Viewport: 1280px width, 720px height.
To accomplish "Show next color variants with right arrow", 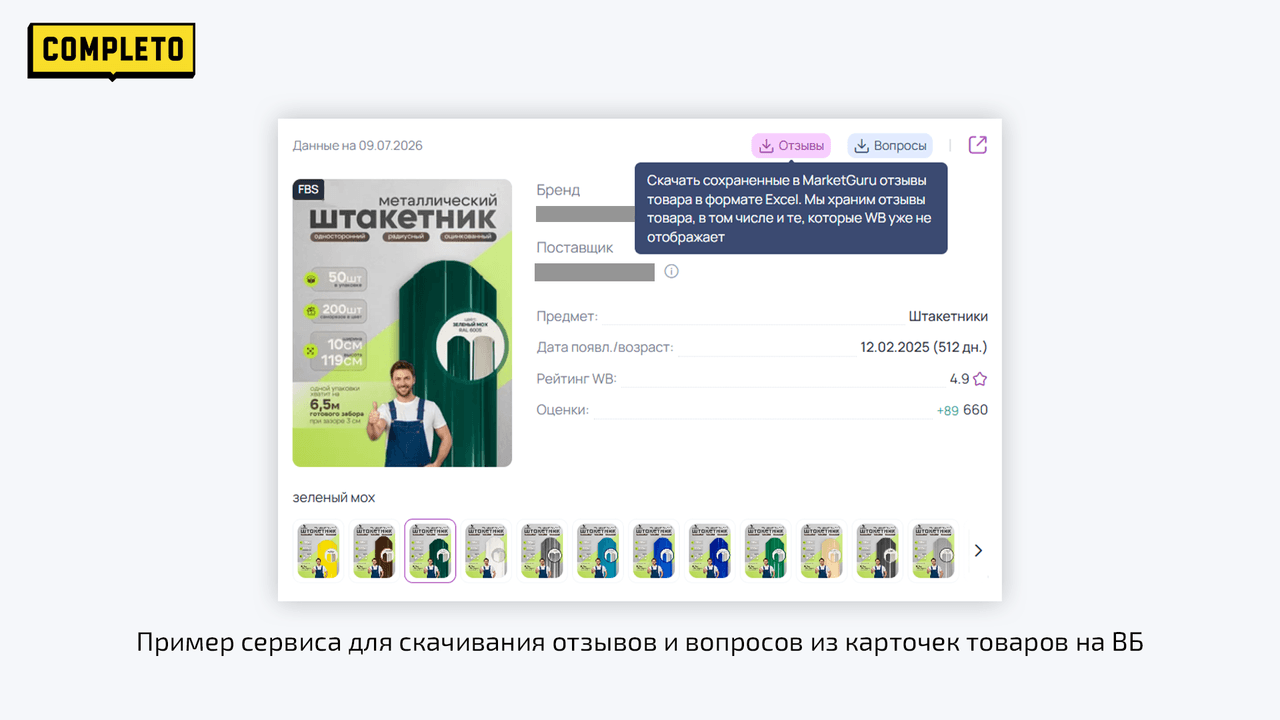I will 978,550.
